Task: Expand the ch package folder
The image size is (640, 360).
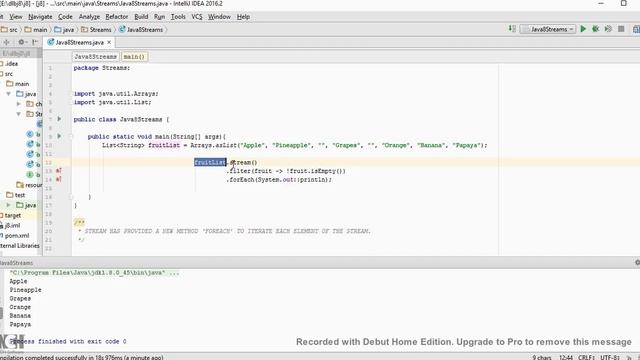Action: (x=19, y=104)
